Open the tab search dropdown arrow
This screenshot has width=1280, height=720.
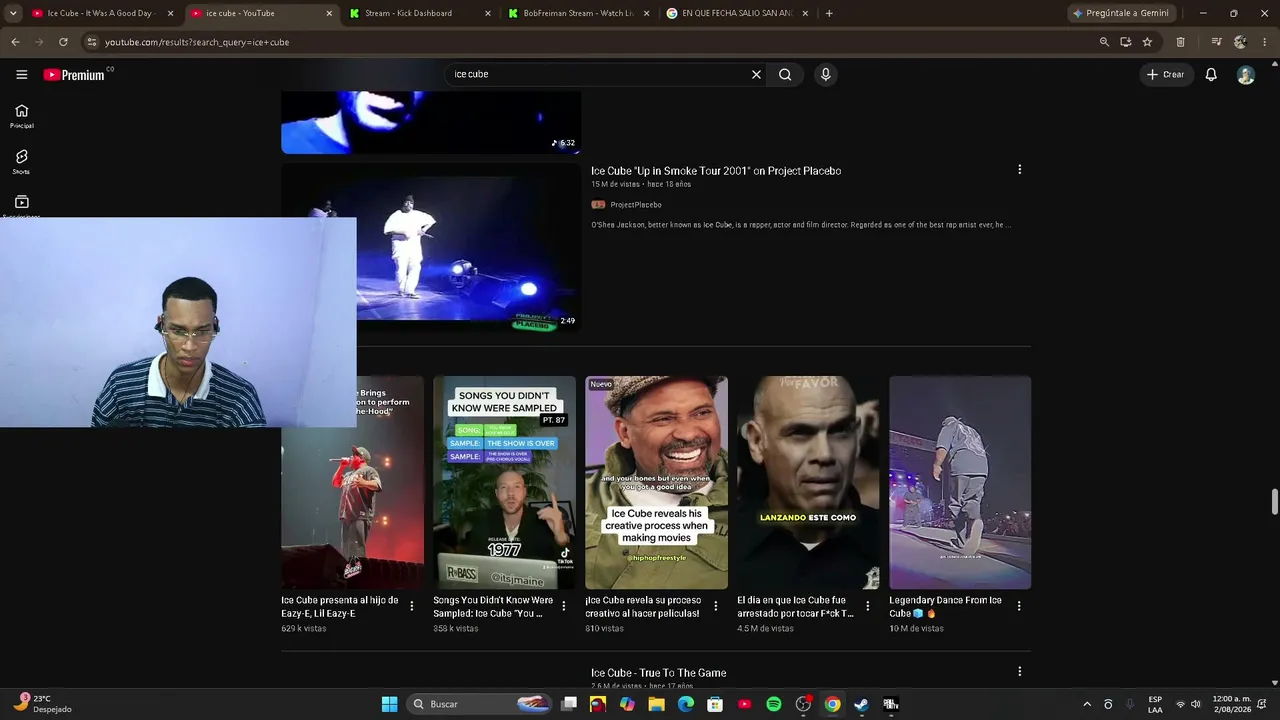(x=13, y=13)
